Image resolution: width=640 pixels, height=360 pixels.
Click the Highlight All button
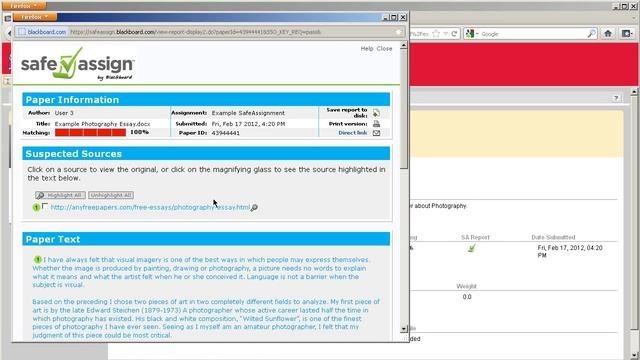pos(60,196)
